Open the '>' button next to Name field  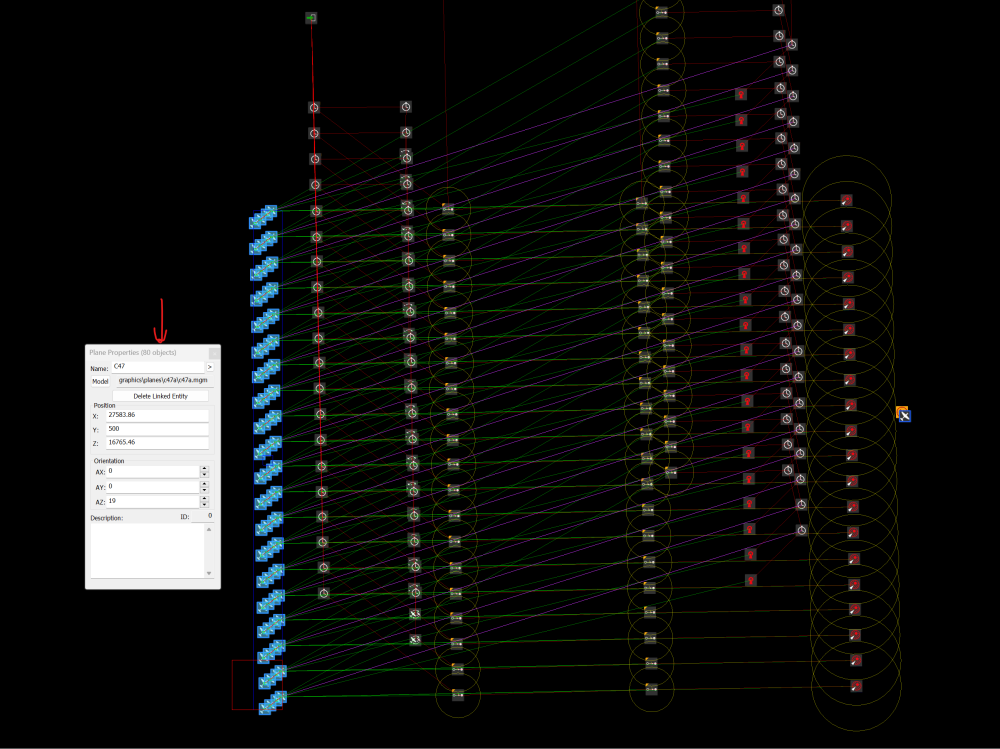click(209, 367)
